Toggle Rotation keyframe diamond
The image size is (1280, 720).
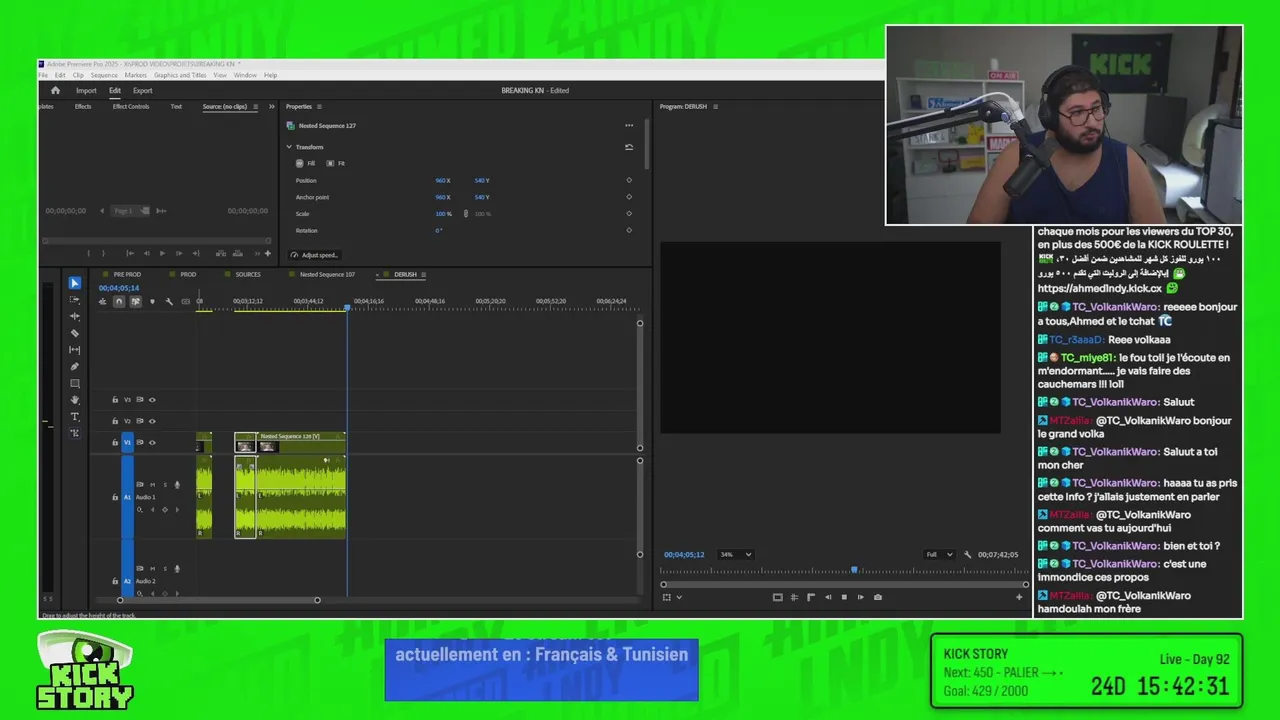click(x=629, y=230)
